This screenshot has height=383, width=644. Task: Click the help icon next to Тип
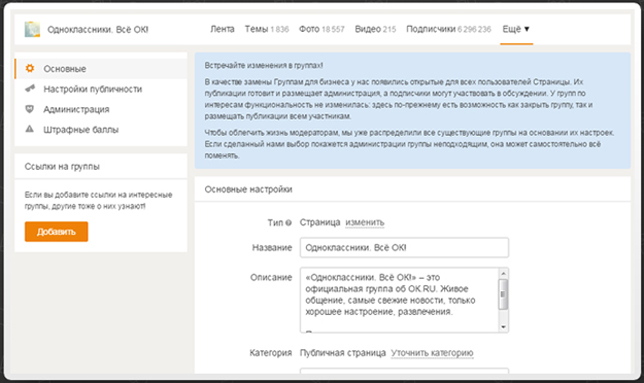[x=289, y=223]
